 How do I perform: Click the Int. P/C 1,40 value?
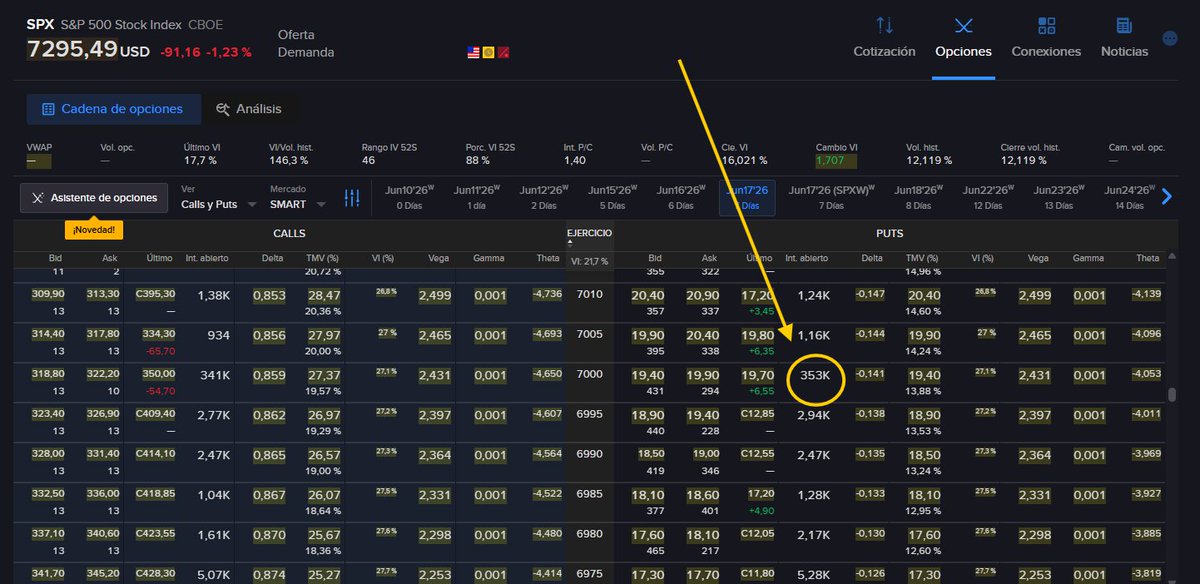(x=575, y=160)
